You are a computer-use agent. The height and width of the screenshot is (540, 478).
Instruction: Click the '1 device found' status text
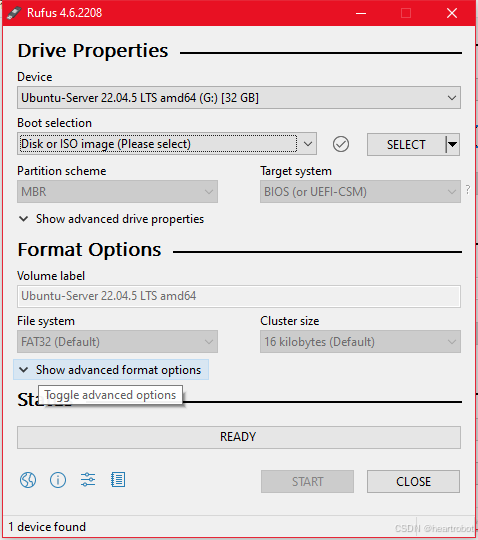(47, 527)
